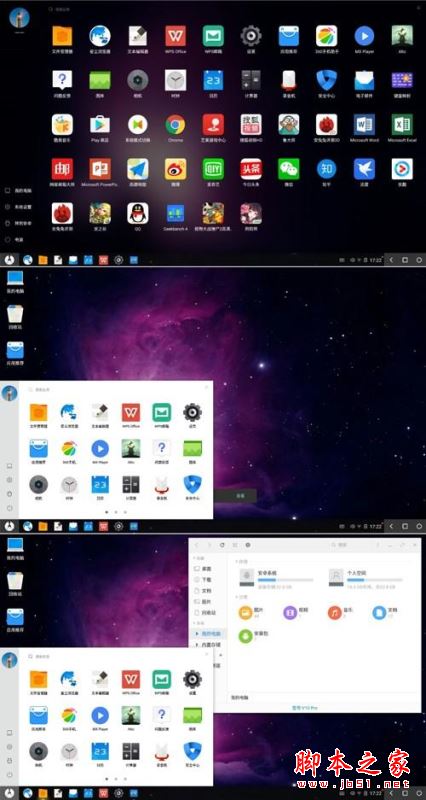Click the user avatar in the full-screen launcher

click(19, 18)
